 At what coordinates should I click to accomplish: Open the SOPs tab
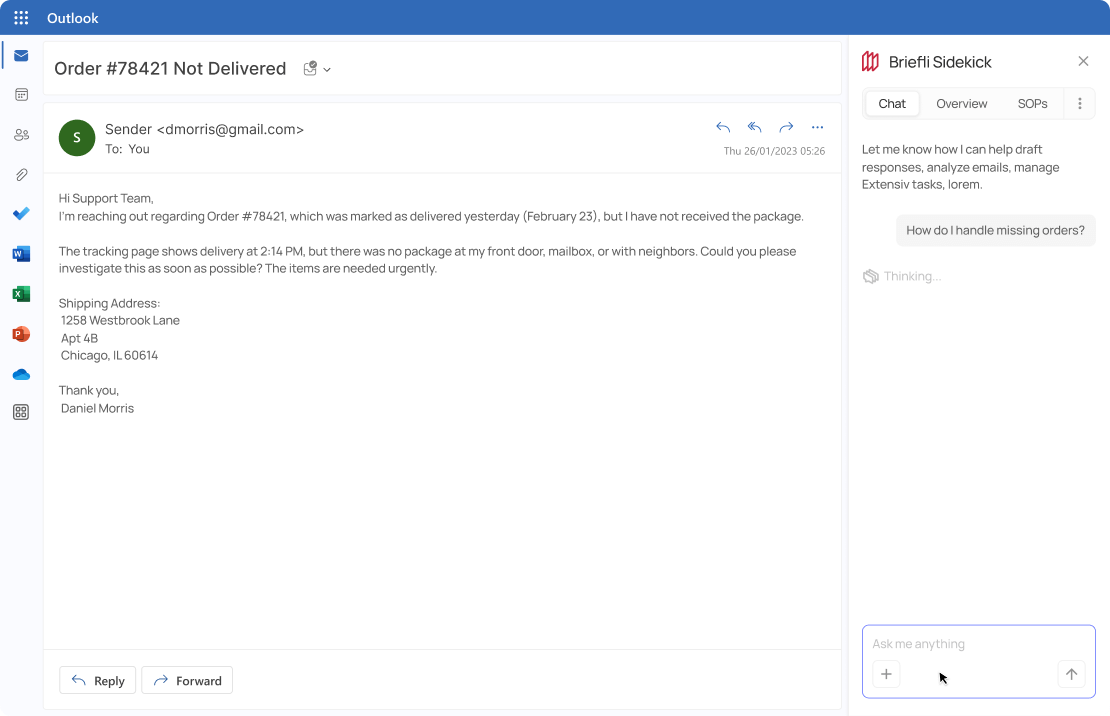pyautogui.click(x=1032, y=103)
